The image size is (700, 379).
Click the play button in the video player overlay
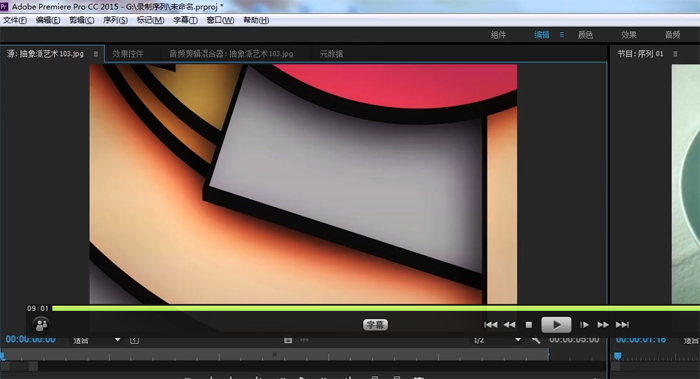pyautogui.click(x=556, y=325)
